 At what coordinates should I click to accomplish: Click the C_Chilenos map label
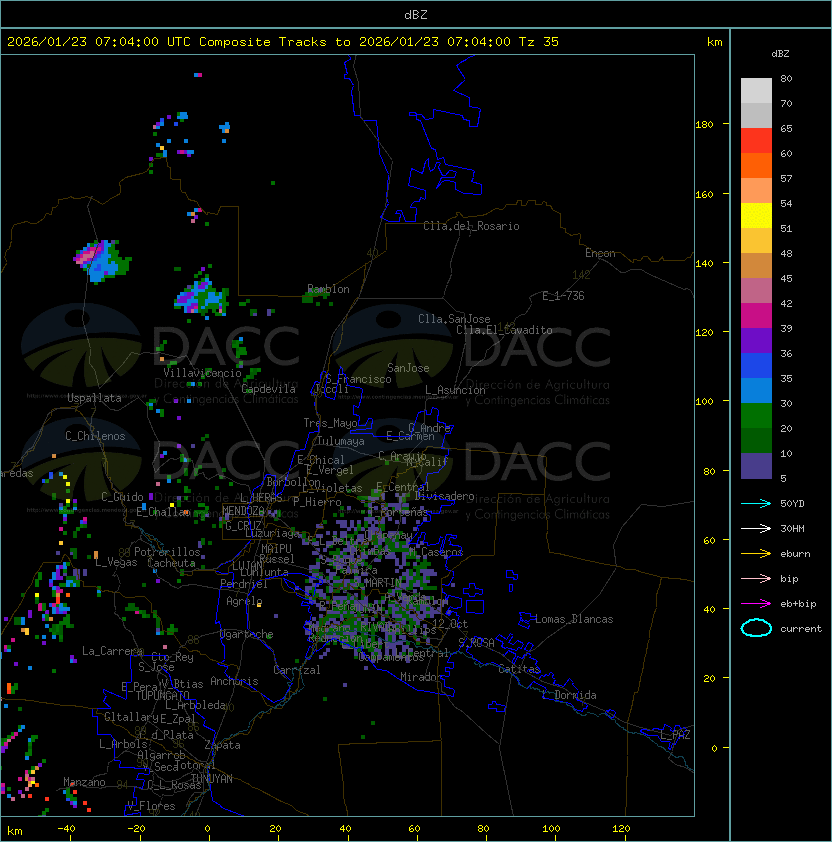[95, 436]
